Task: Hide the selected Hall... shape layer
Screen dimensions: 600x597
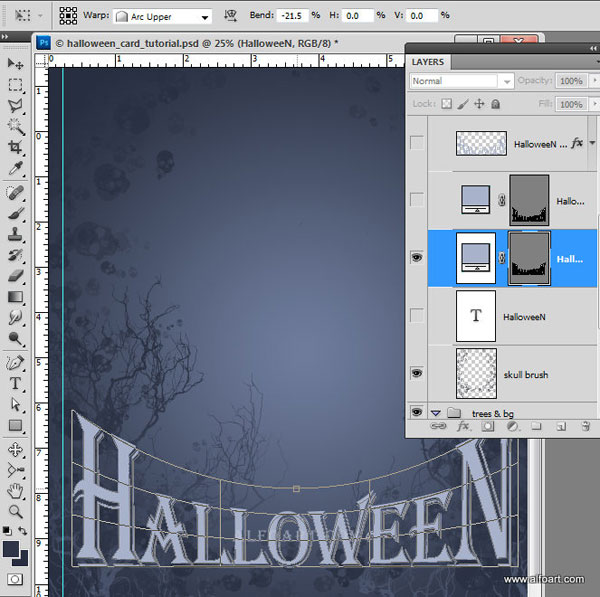Action: click(x=417, y=257)
